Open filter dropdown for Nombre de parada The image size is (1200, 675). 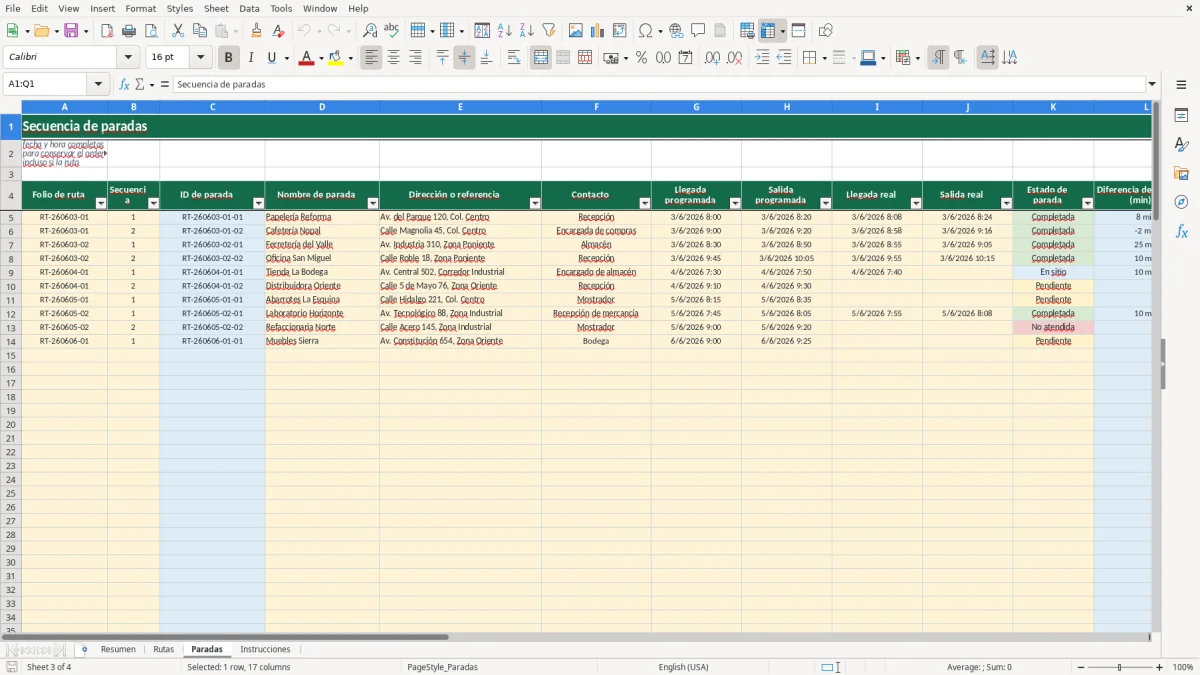coord(373,203)
